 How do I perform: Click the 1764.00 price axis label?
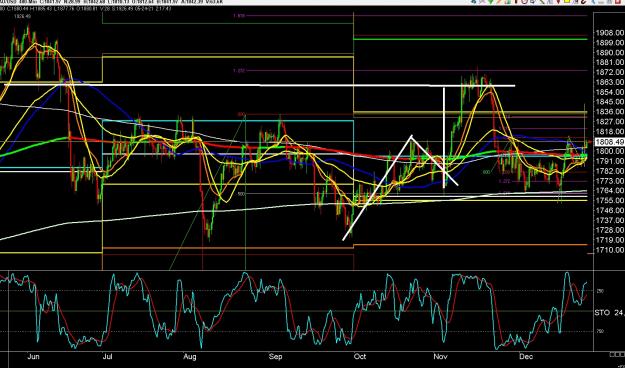(x=610, y=191)
